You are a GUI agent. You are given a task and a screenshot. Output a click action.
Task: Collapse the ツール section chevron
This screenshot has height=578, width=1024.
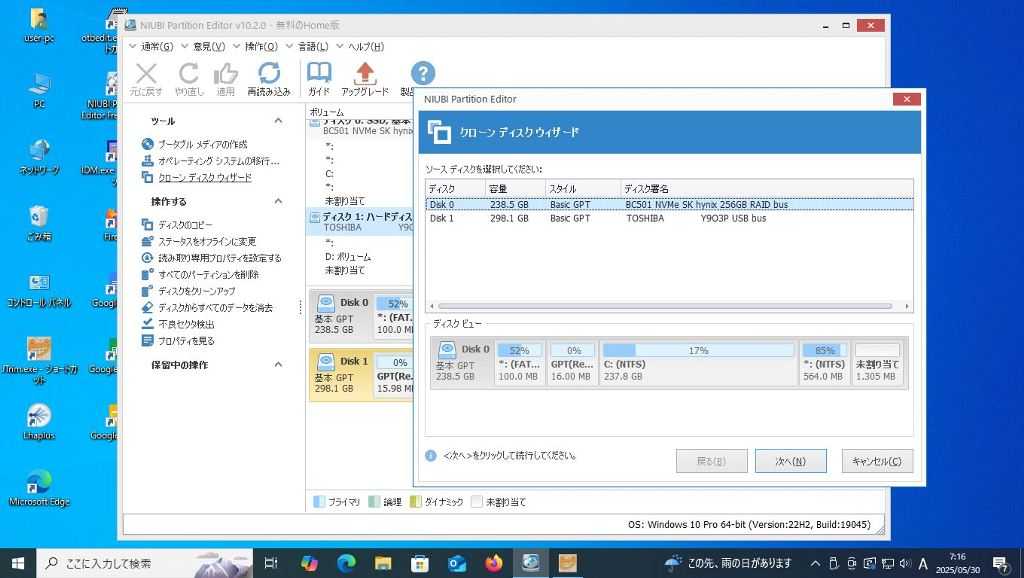tap(278, 120)
